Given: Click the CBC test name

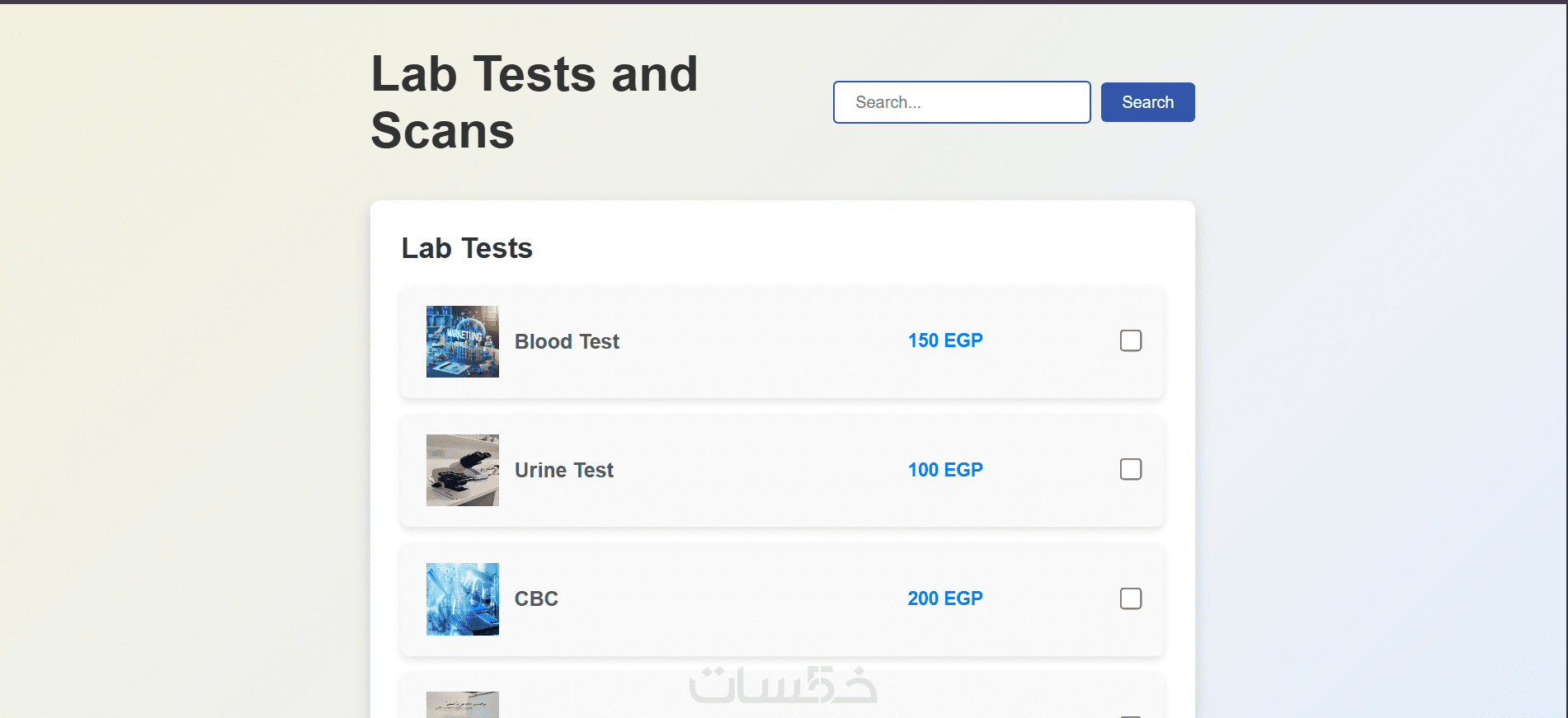Looking at the screenshot, I should 536,598.
